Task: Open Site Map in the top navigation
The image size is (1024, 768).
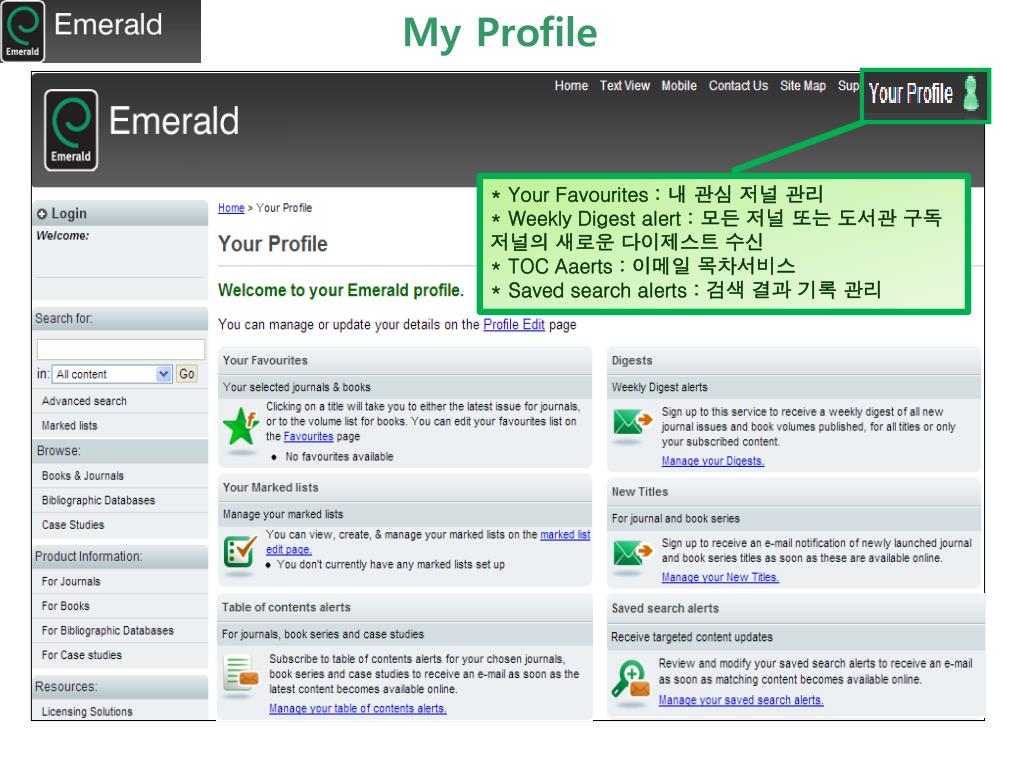Action: point(803,86)
